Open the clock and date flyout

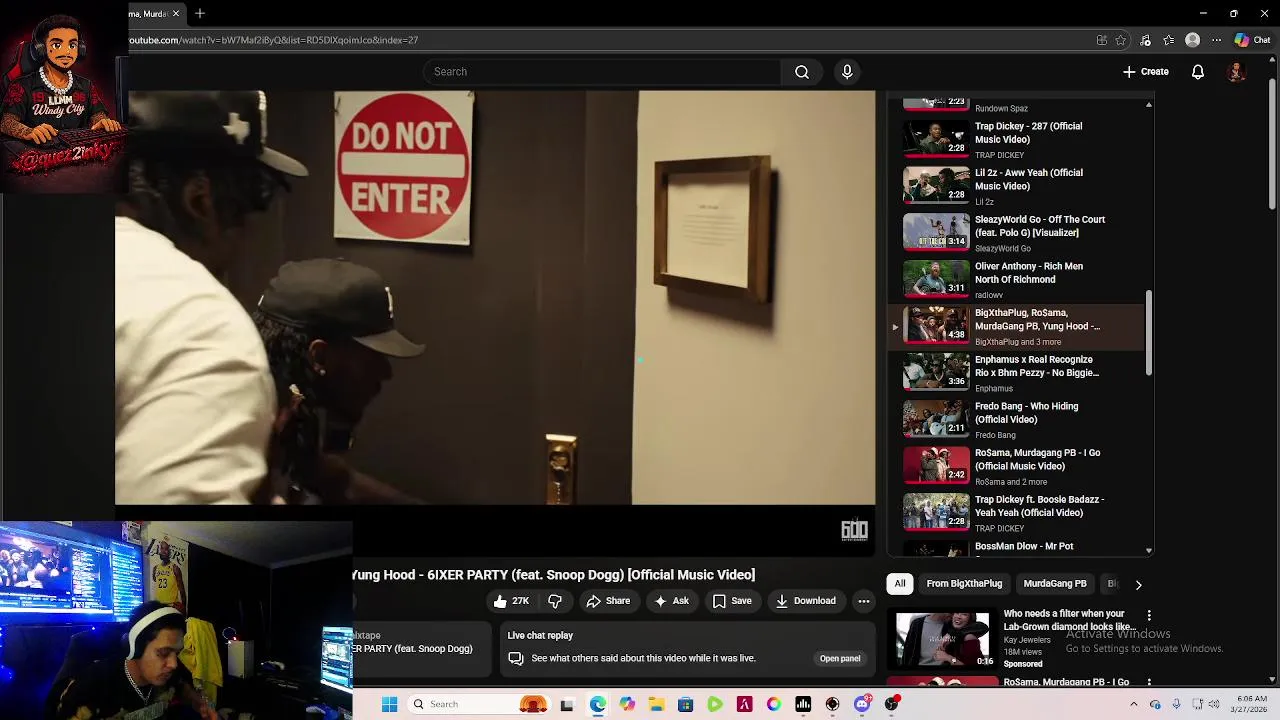(x=1251, y=704)
